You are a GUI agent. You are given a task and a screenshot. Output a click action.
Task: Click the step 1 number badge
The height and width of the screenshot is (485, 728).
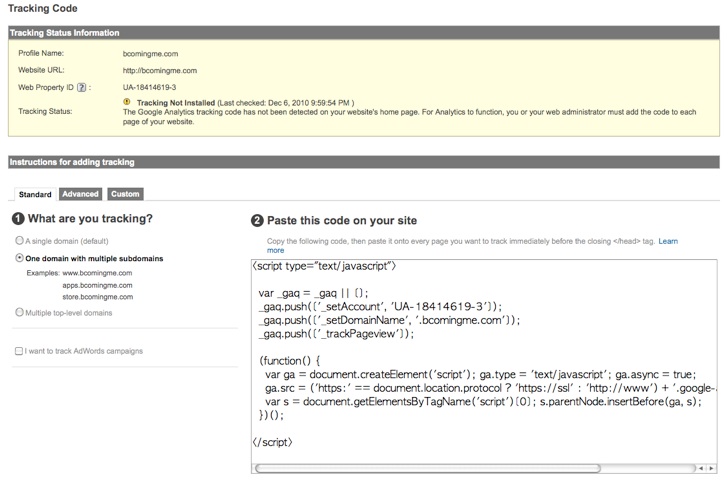(18, 219)
